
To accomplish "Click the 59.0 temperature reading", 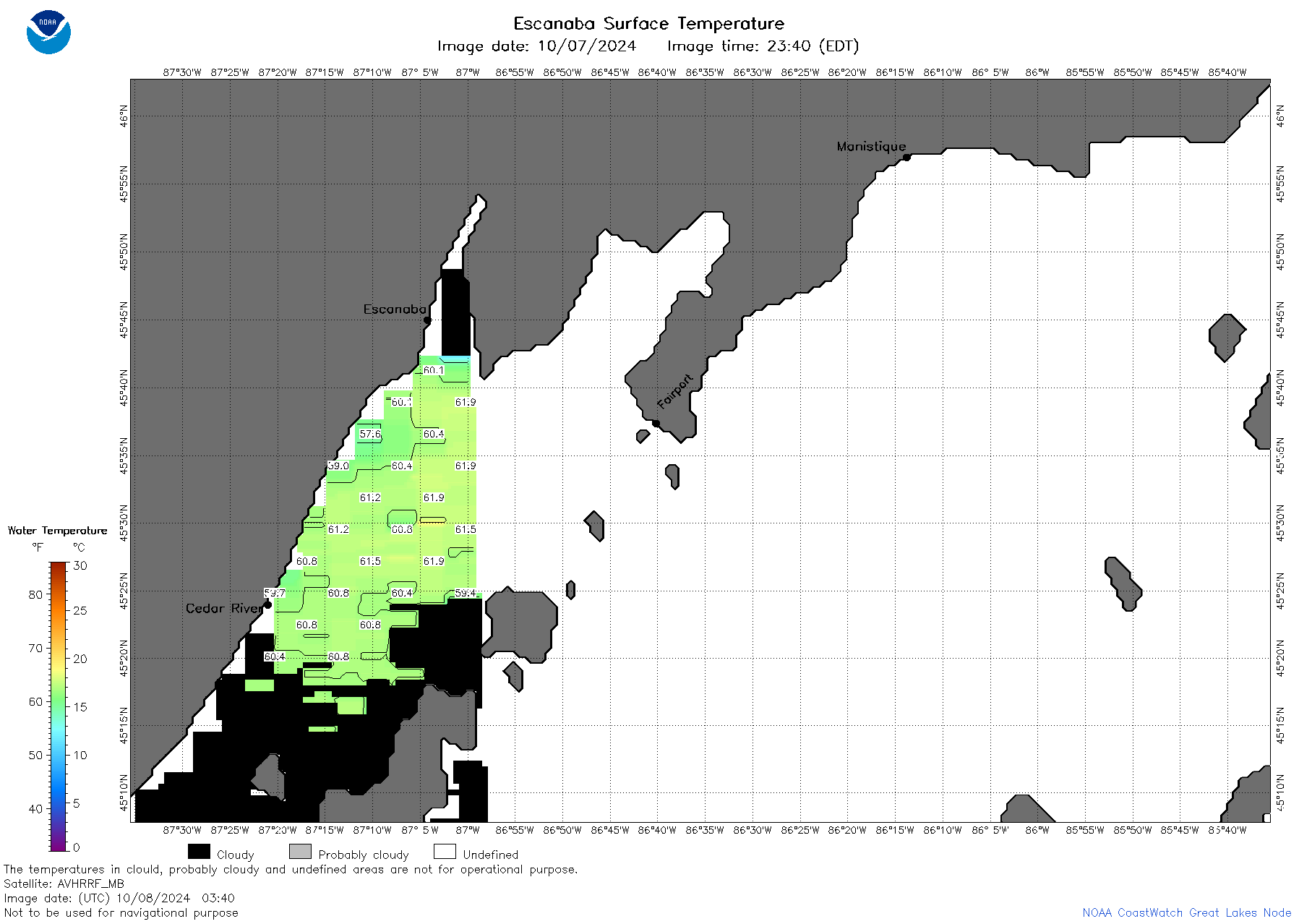I will coord(338,466).
